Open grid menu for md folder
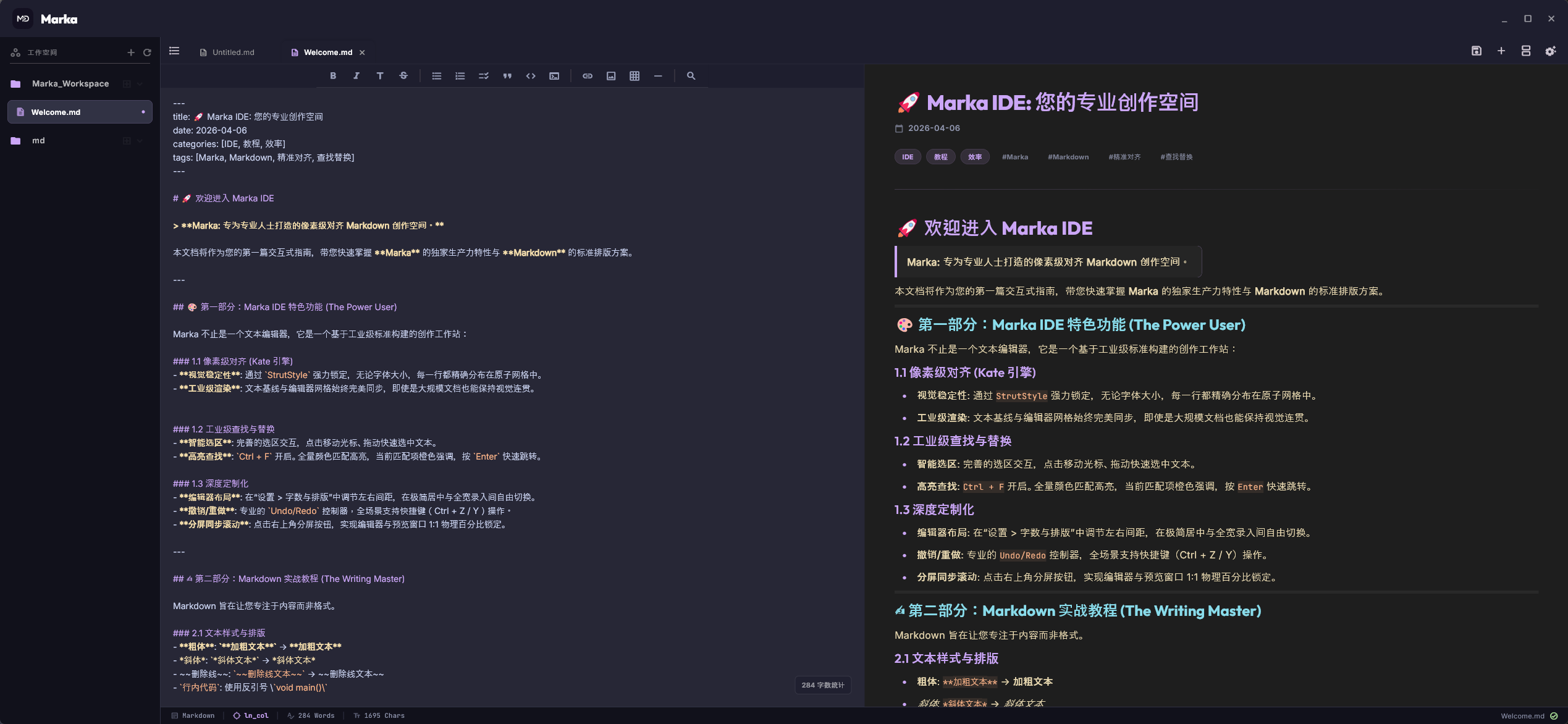The image size is (1568, 724). (x=127, y=141)
